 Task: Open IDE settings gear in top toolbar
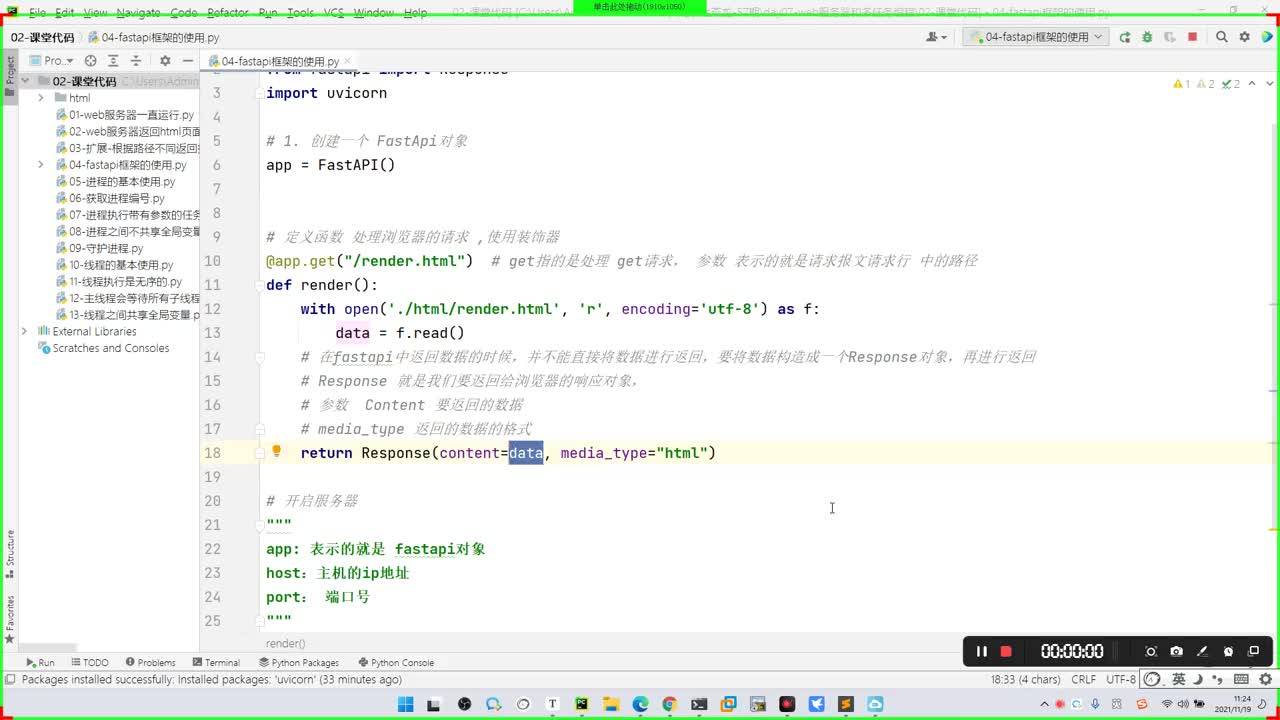click(x=1244, y=37)
